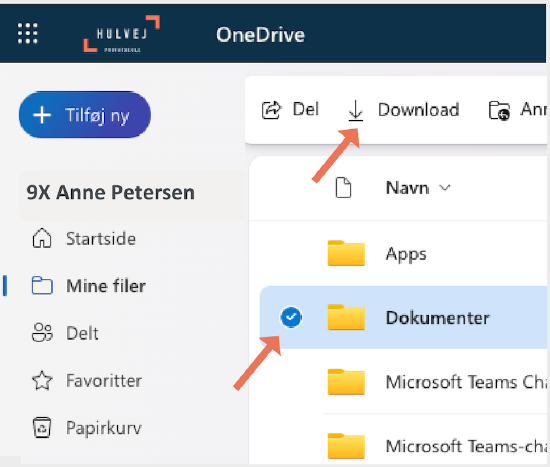Screen dimensions: 550x467
Task: Click the Microsoft Teams-chat folder icon
Action: pyautogui.click(x=346, y=446)
